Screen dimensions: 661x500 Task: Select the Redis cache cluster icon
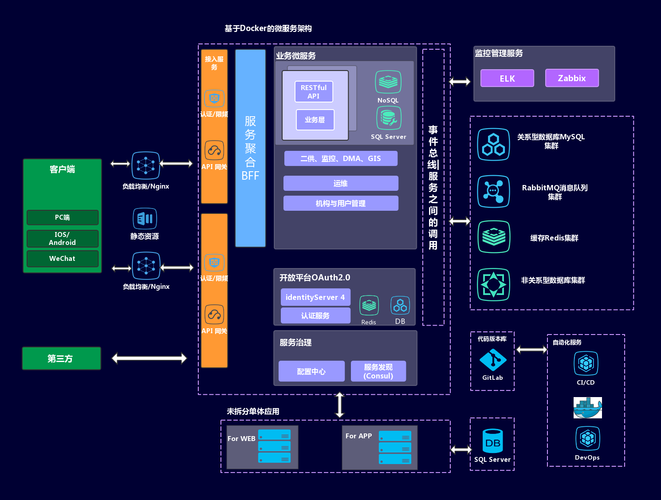[492, 235]
